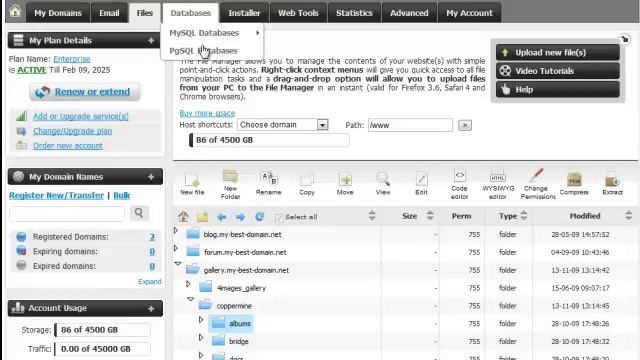Open the Change/Upgrade plan link

click(72, 131)
